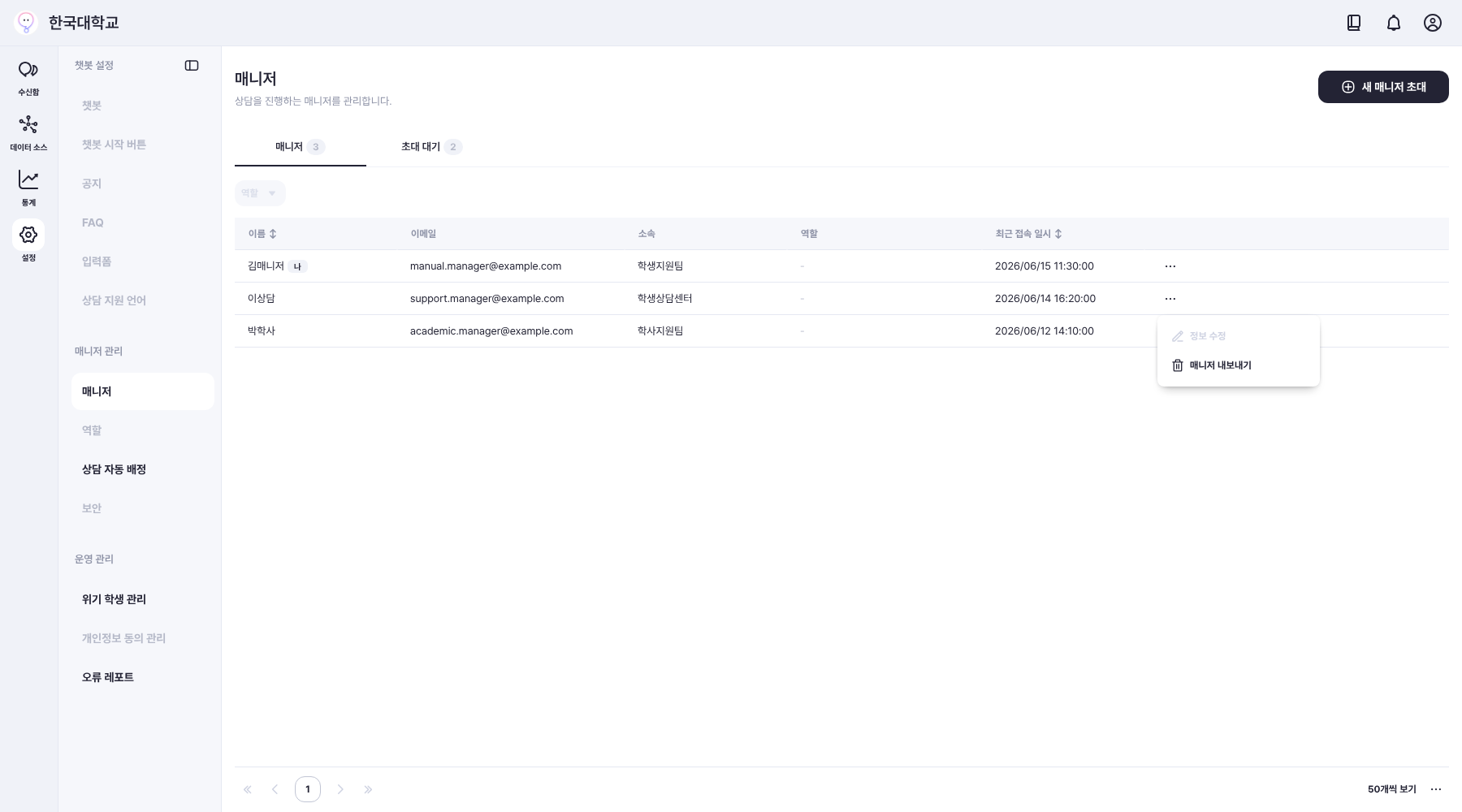Open the 통계 chart icon

pyautogui.click(x=28, y=188)
